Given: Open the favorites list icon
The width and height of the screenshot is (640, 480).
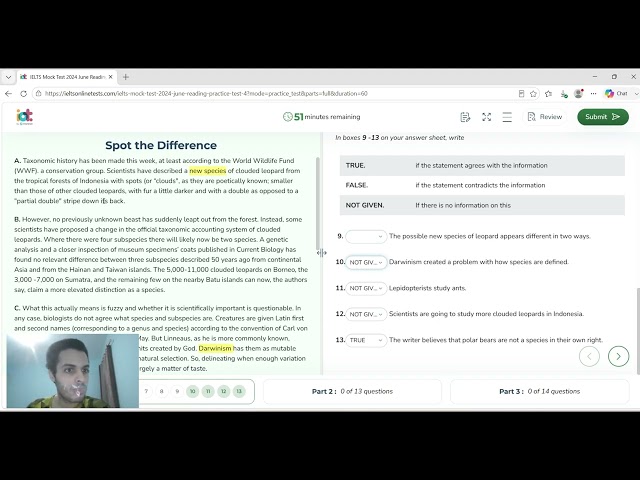Looking at the screenshot, I should click(x=549, y=93).
